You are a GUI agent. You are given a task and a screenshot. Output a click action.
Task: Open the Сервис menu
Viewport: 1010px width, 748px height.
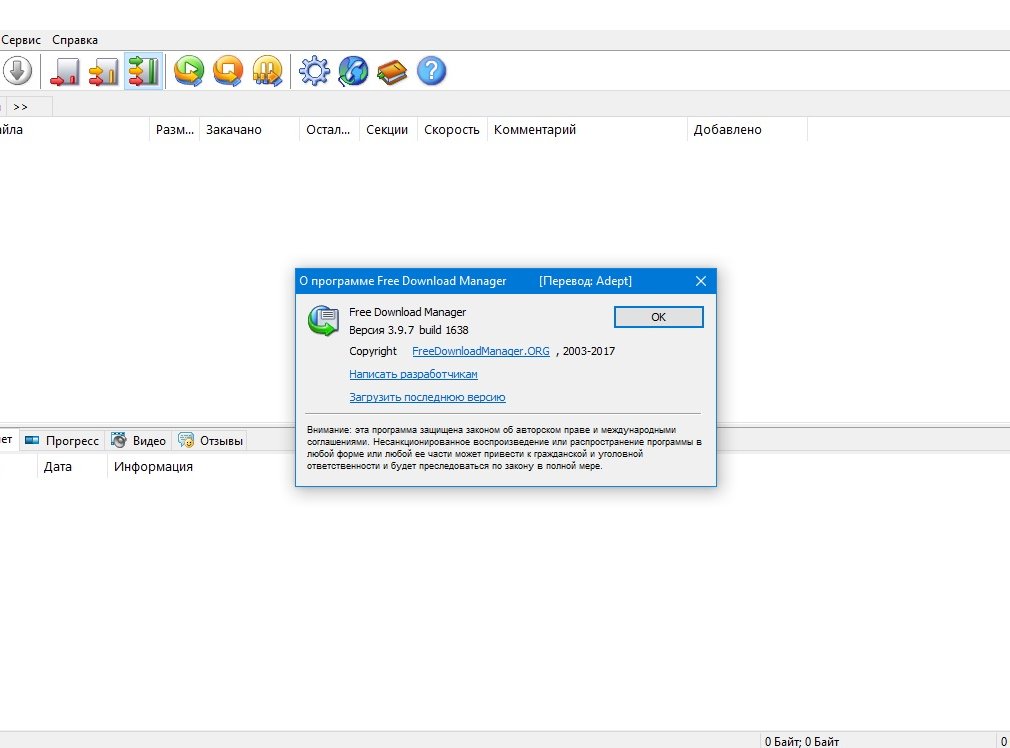pyautogui.click(x=21, y=40)
